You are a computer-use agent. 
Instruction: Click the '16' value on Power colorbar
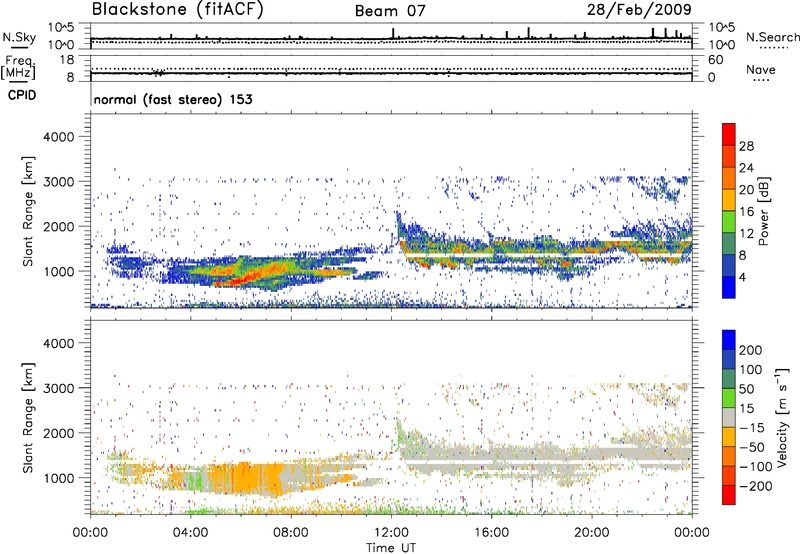pos(746,212)
